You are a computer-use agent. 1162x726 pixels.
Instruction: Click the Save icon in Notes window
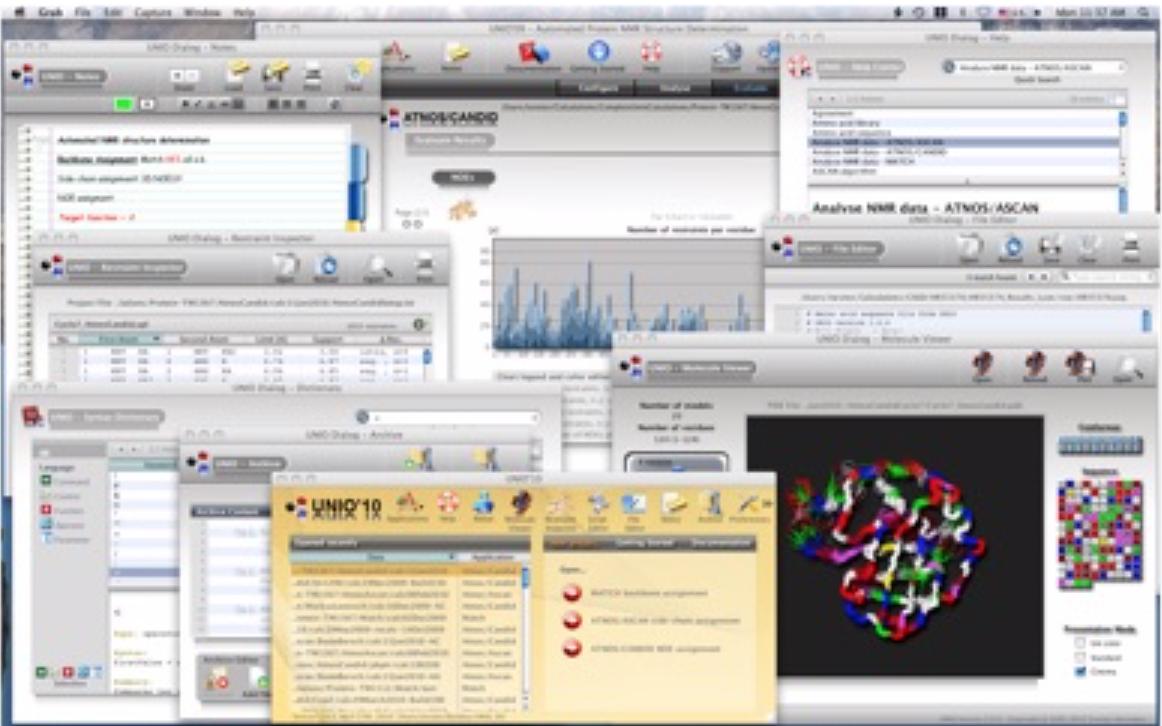(x=276, y=75)
